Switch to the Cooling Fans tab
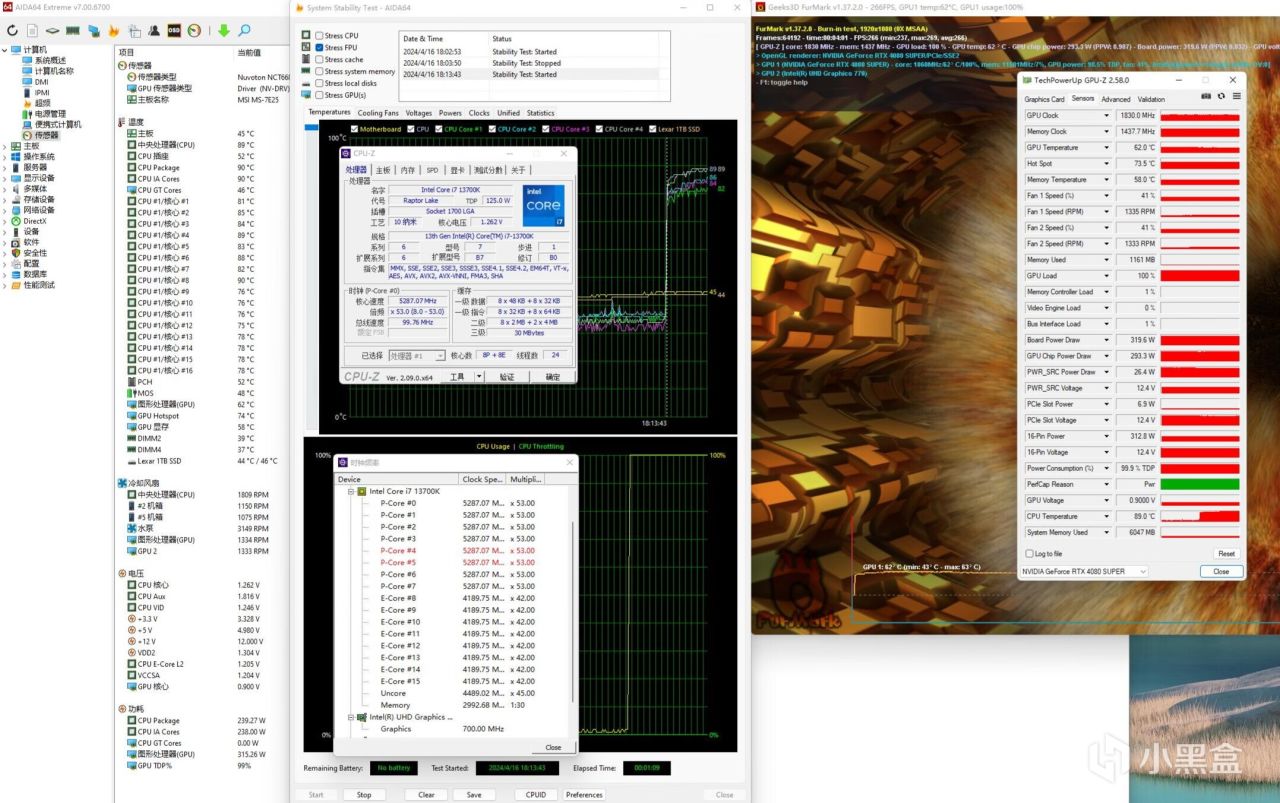1280x803 pixels. click(x=378, y=113)
